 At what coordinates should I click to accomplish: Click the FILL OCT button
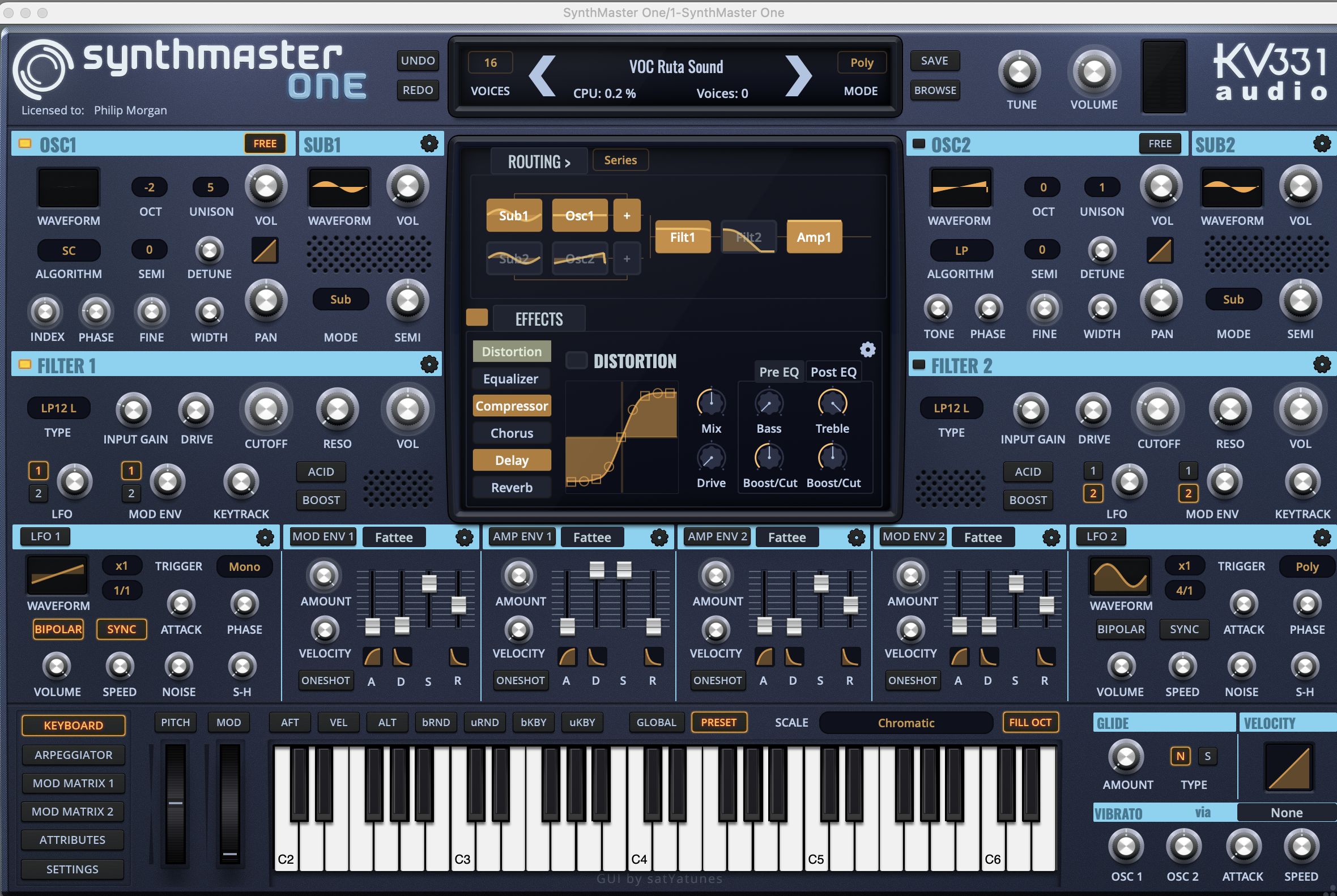click(x=1030, y=722)
